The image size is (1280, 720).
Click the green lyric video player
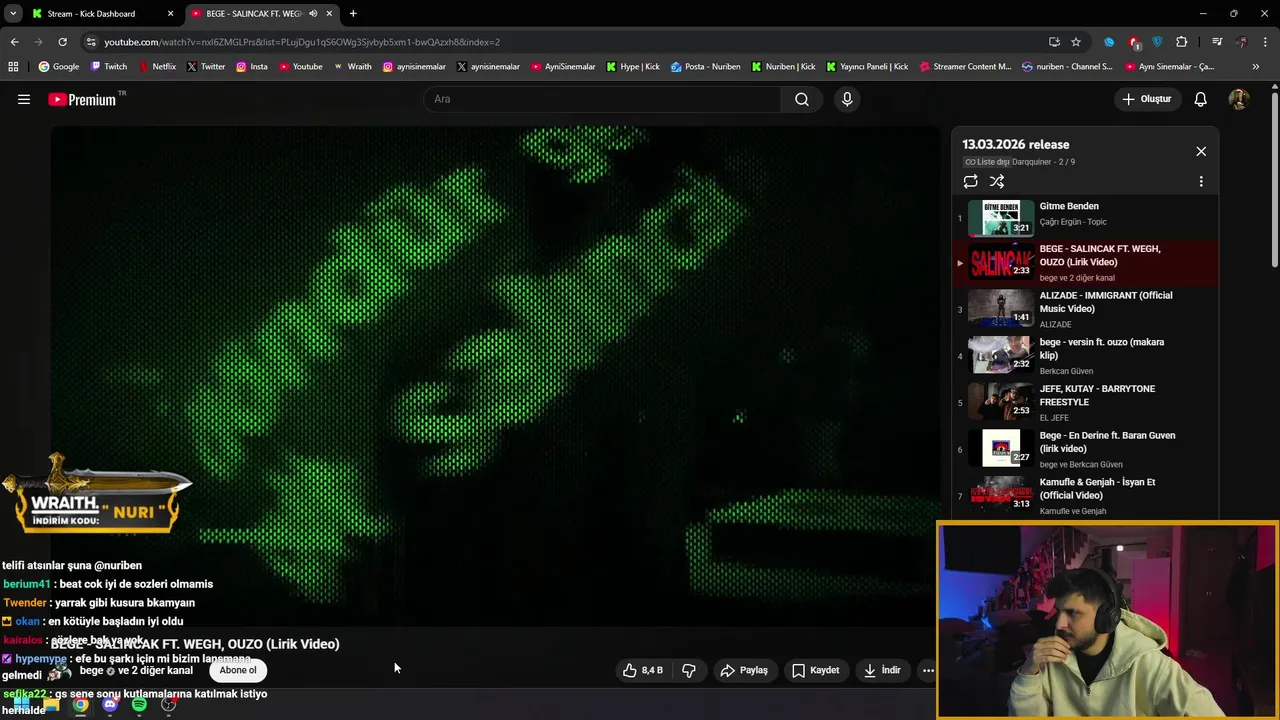point(496,375)
